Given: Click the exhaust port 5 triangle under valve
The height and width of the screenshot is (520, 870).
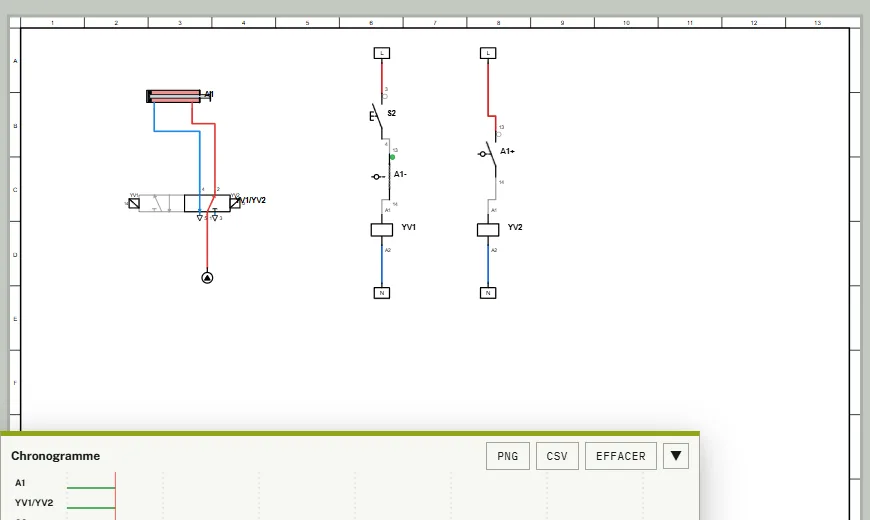Looking at the screenshot, I should coord(200,218).
